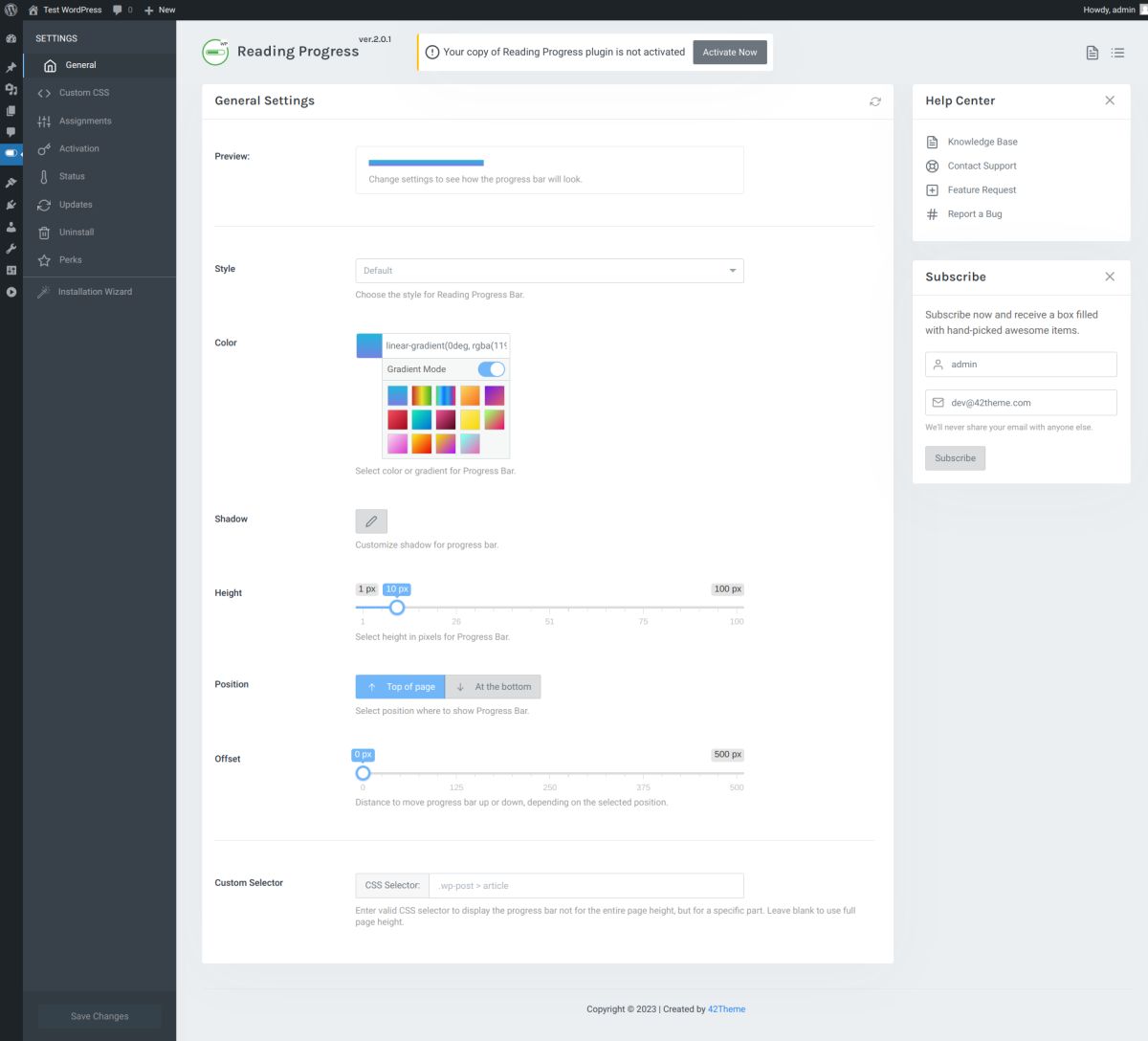Select At the bottom position
1148x1041 pixels.
pyautogui.click(x=493, y=687)
